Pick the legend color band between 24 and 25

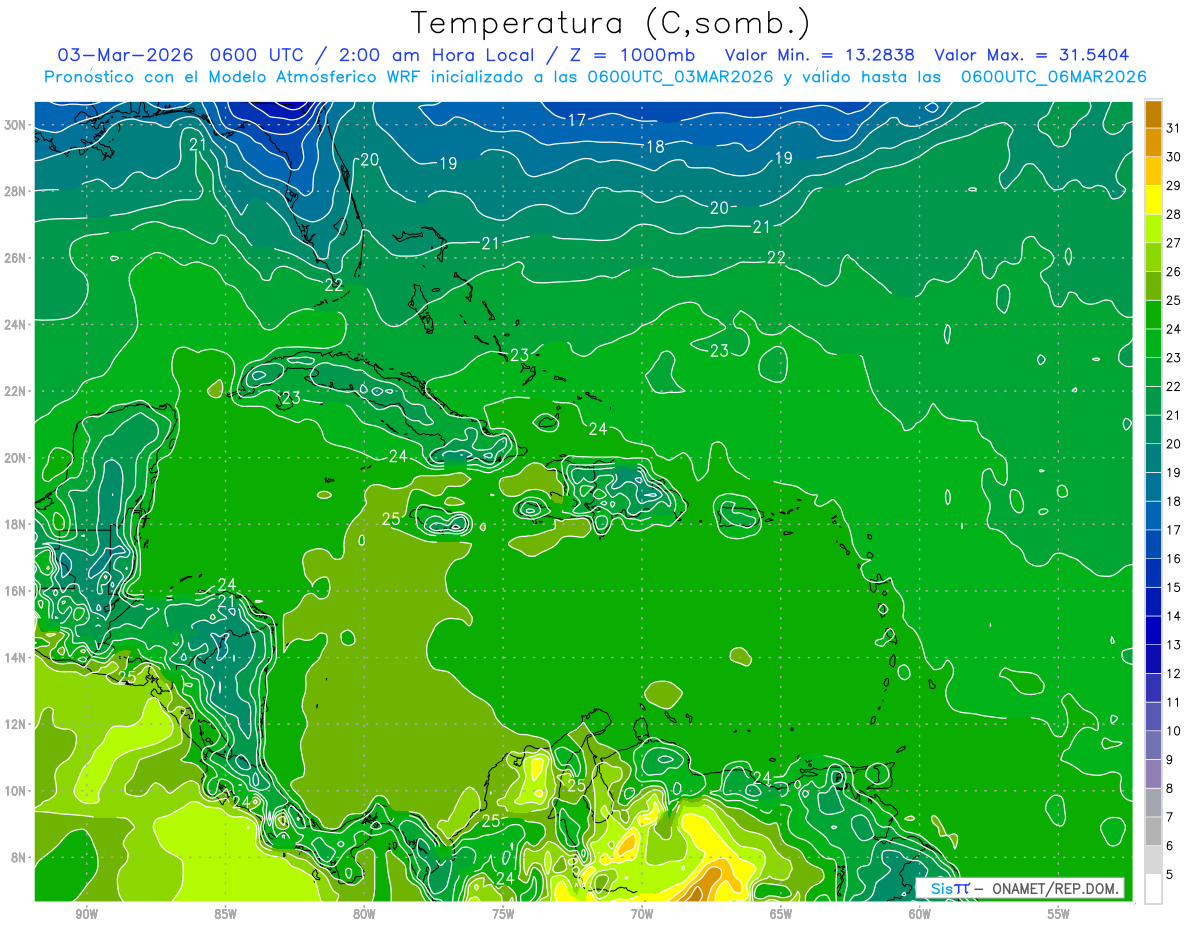(1153, 315)
